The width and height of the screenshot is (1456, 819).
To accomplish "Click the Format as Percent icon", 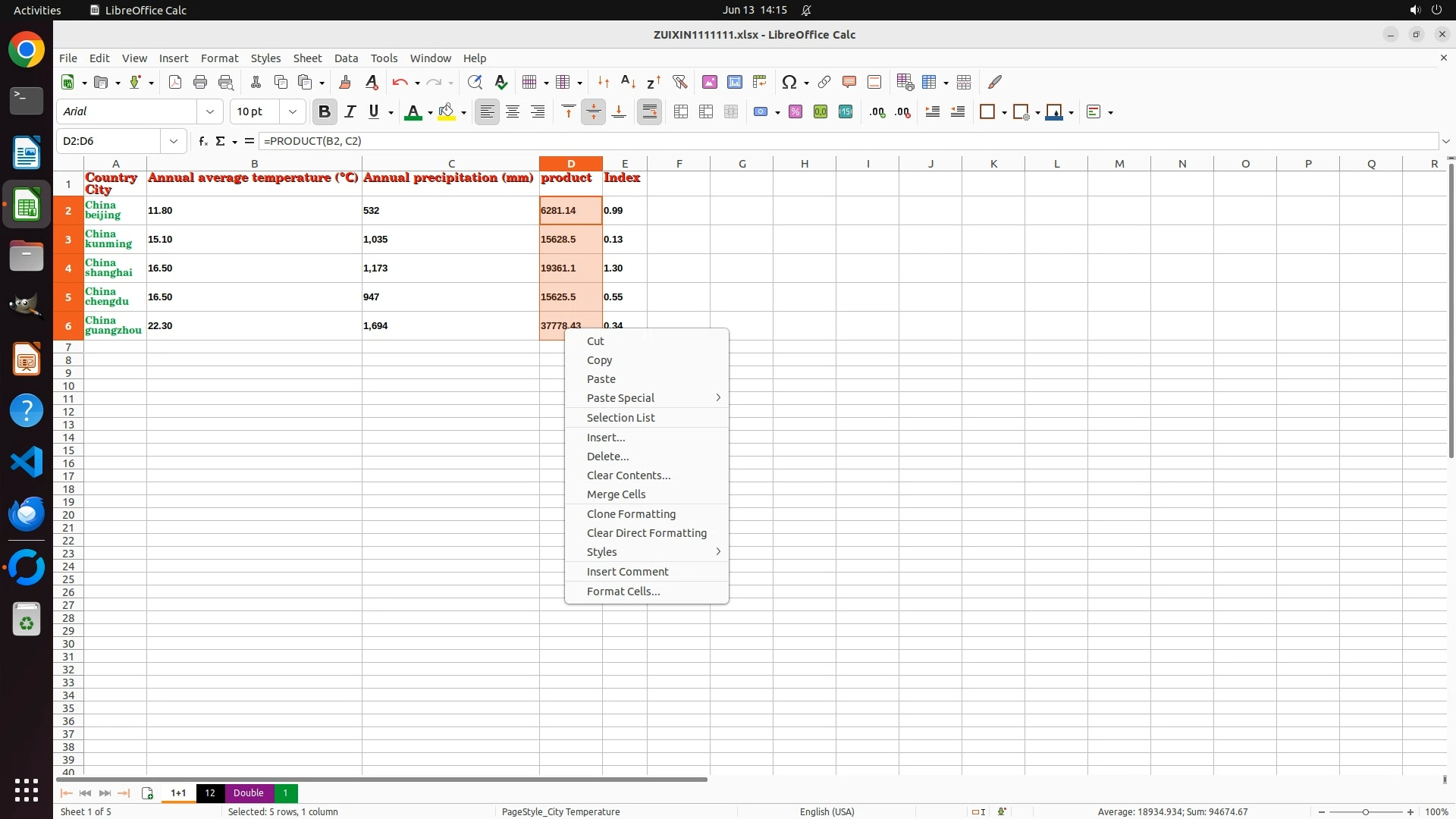I will (x=795, y=111).
